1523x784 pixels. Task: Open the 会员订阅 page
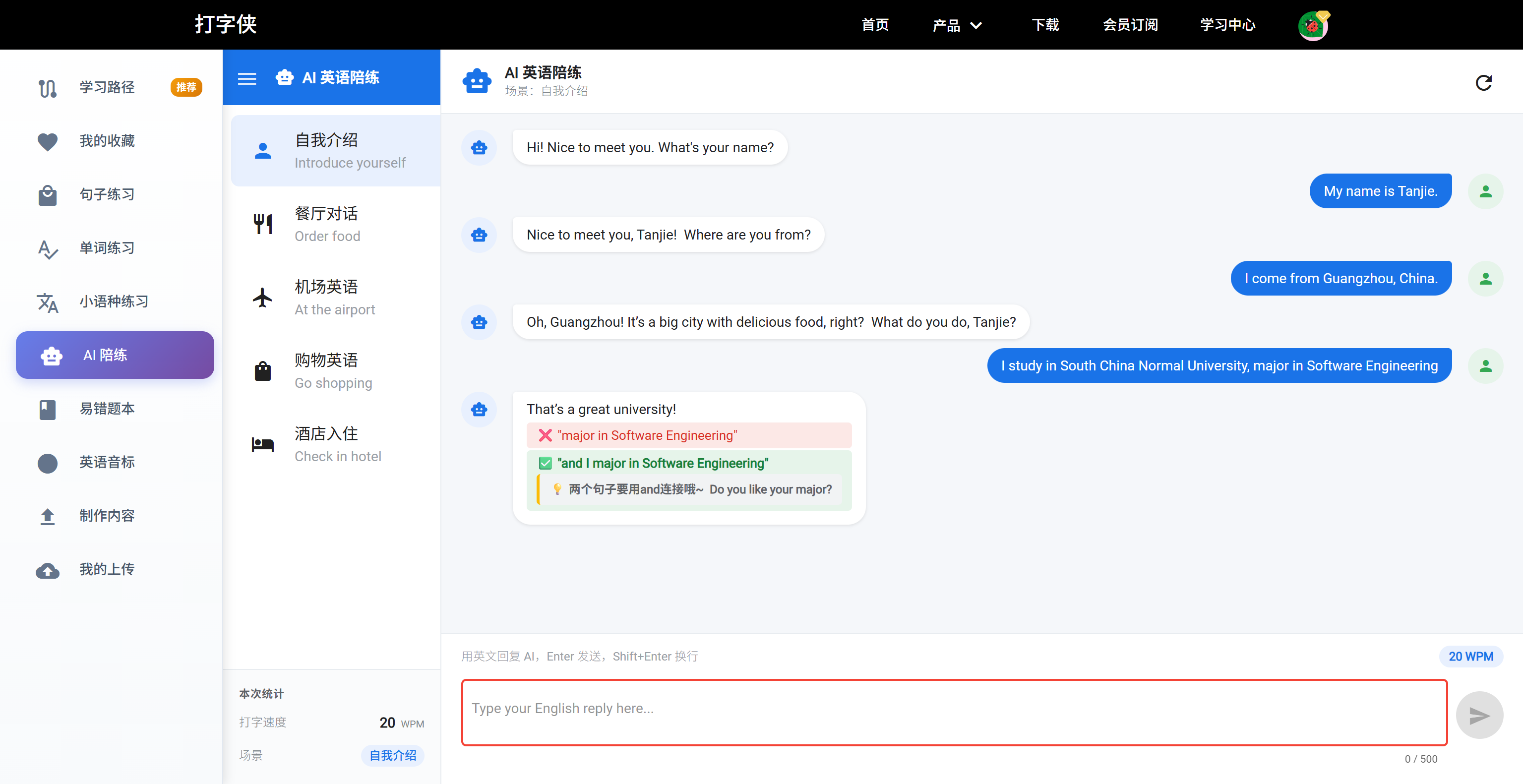1130,25
